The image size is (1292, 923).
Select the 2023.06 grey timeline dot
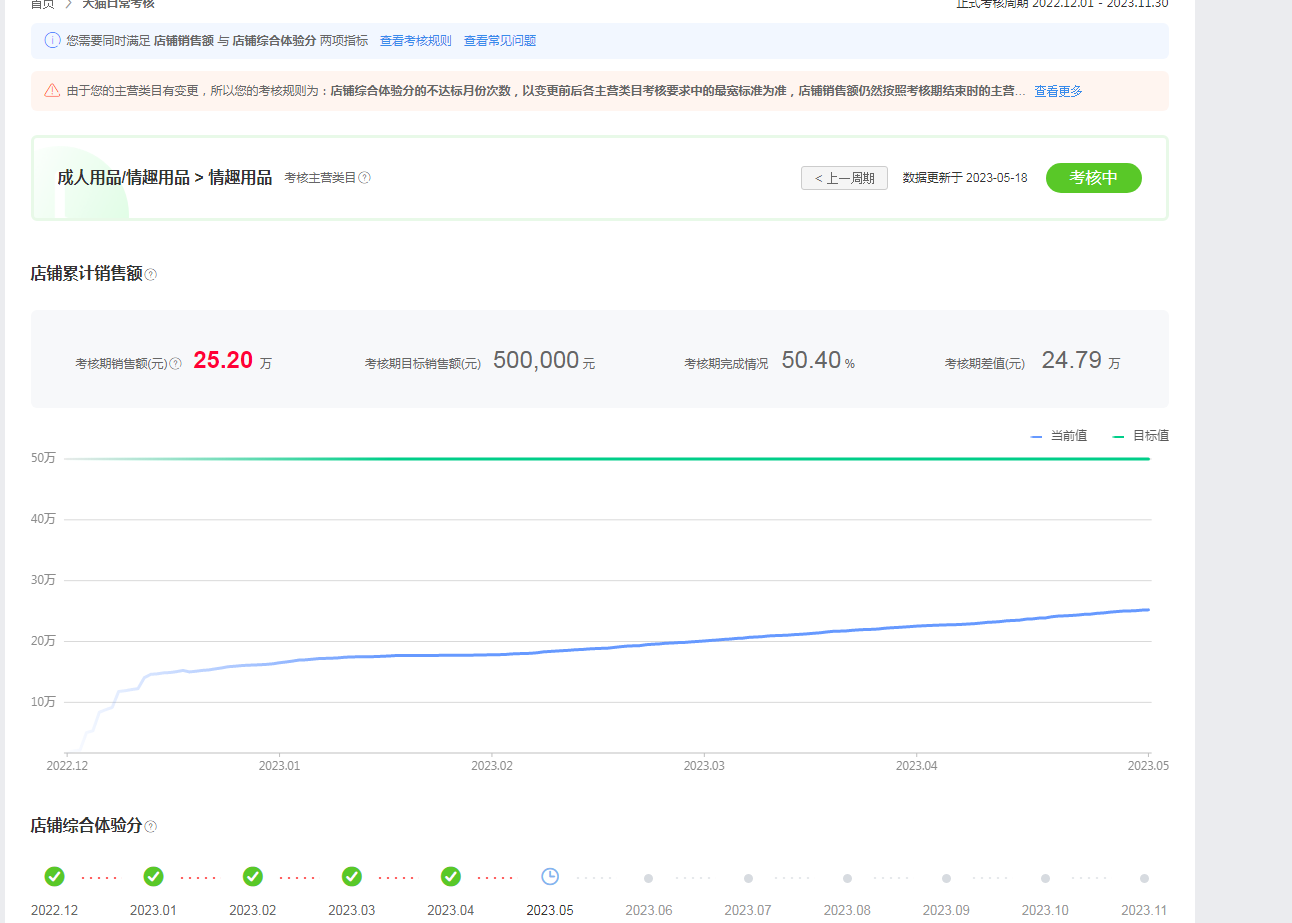(x=649, y=878)
